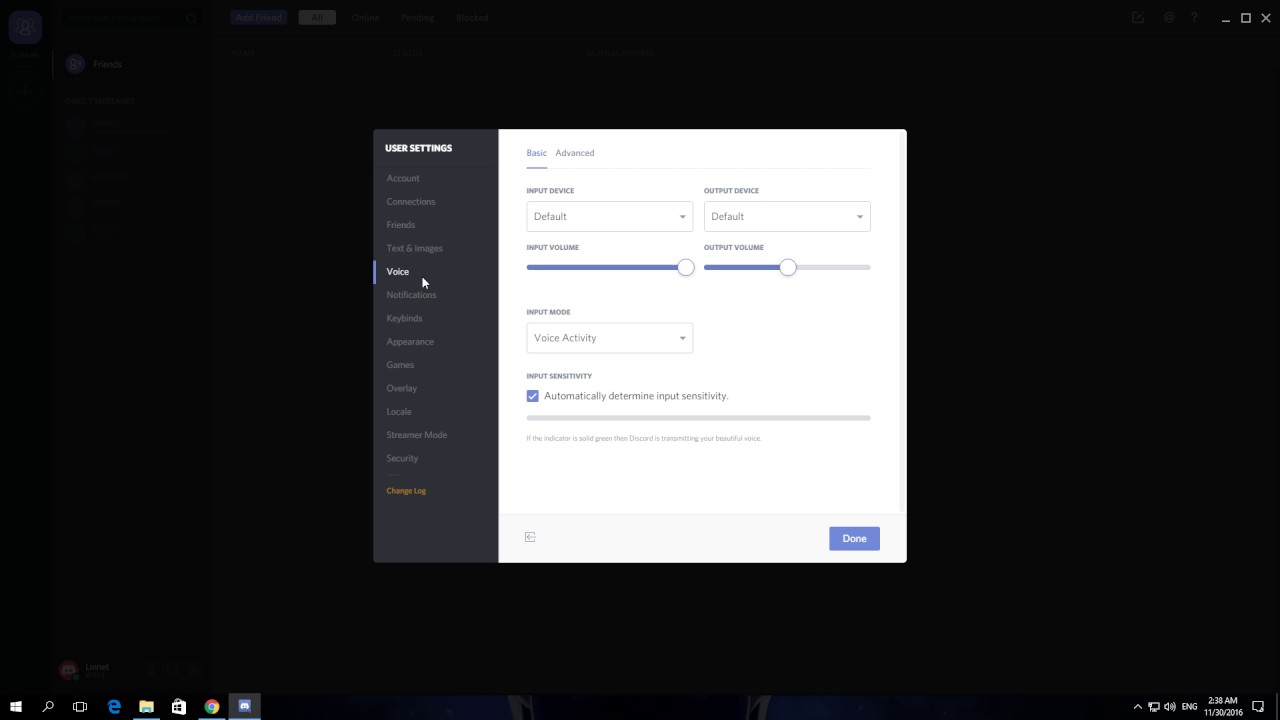Screen dimensions: 1280x720
Task: Open the Locale settings section
Action: coord(399,411)
